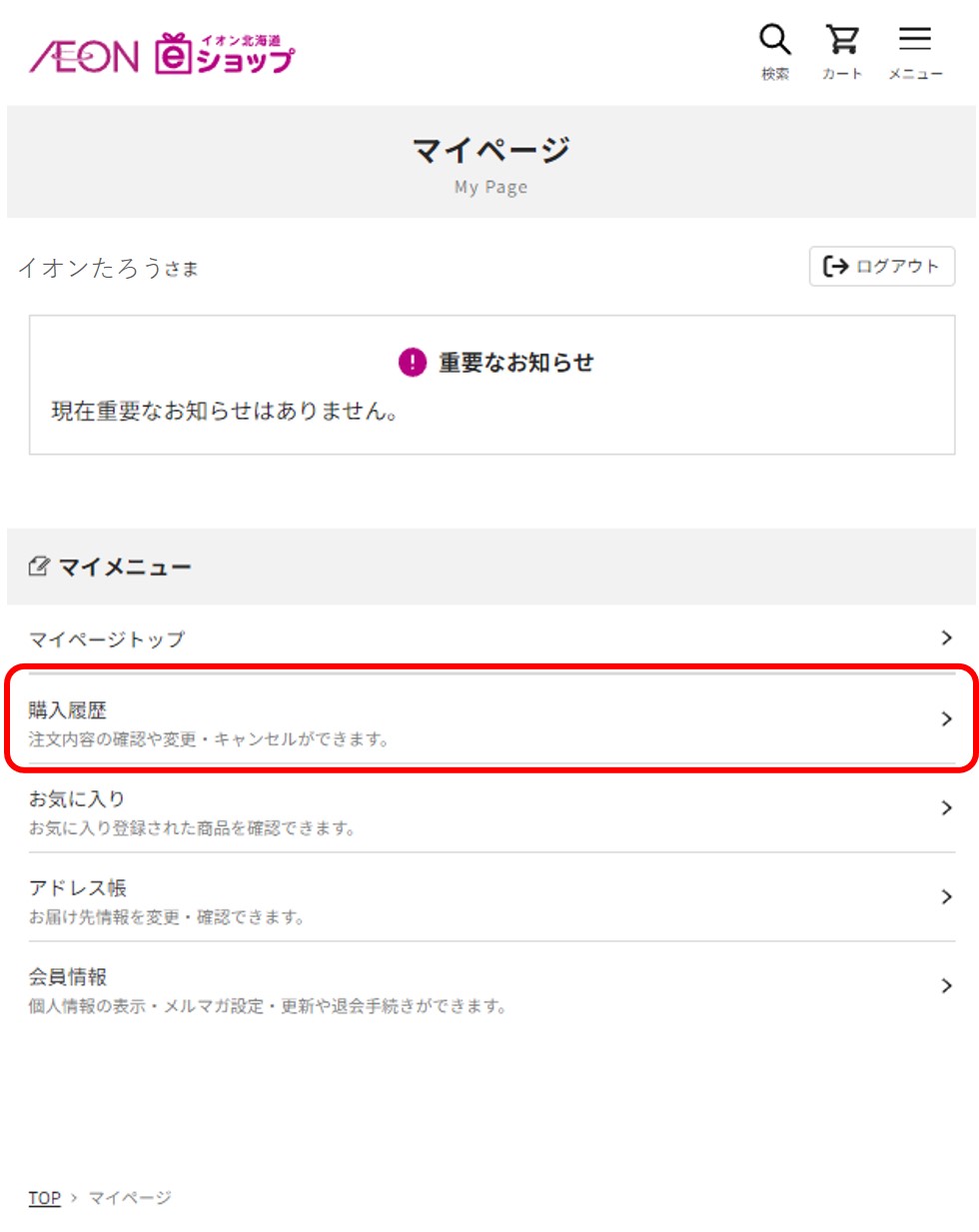The image size is (979, 1232).
Task: Open 購入履歴 menu item
Action: coord(491,719)
